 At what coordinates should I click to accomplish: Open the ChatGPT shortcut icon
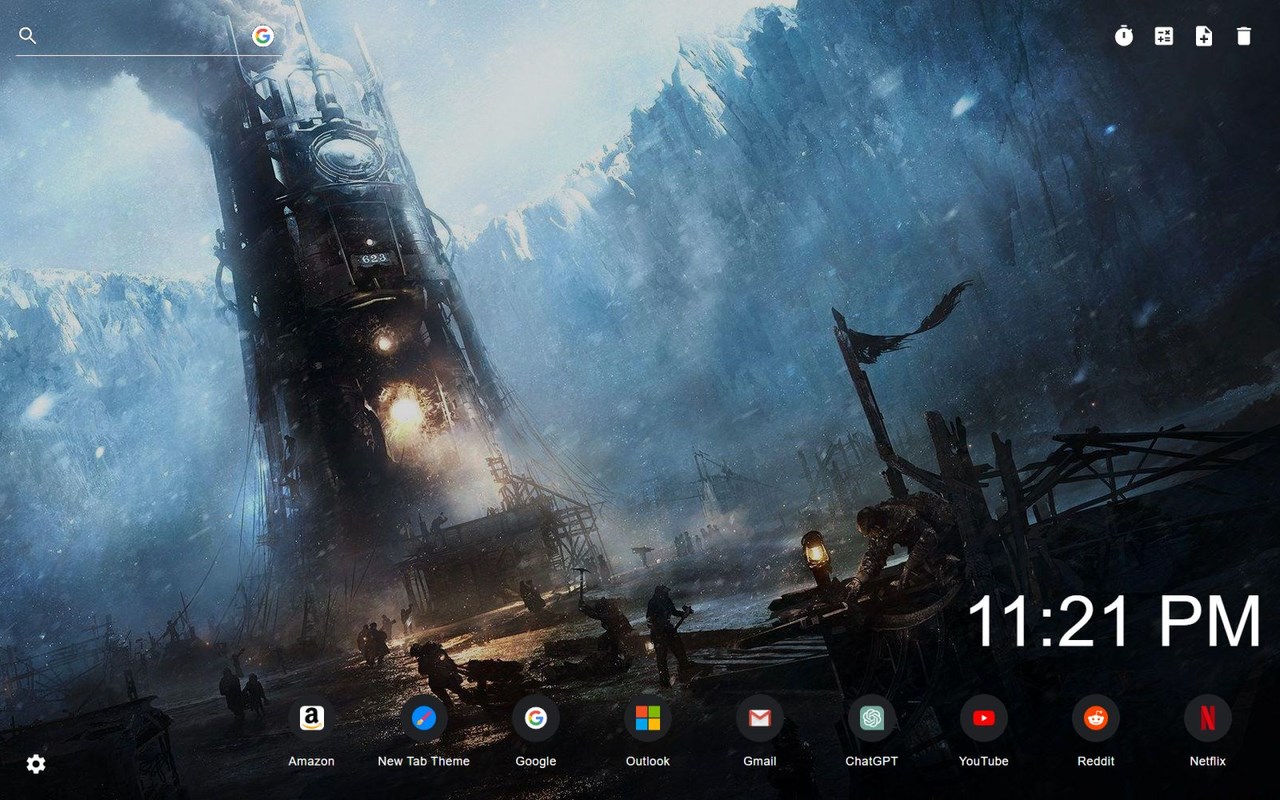coord(872,718)
